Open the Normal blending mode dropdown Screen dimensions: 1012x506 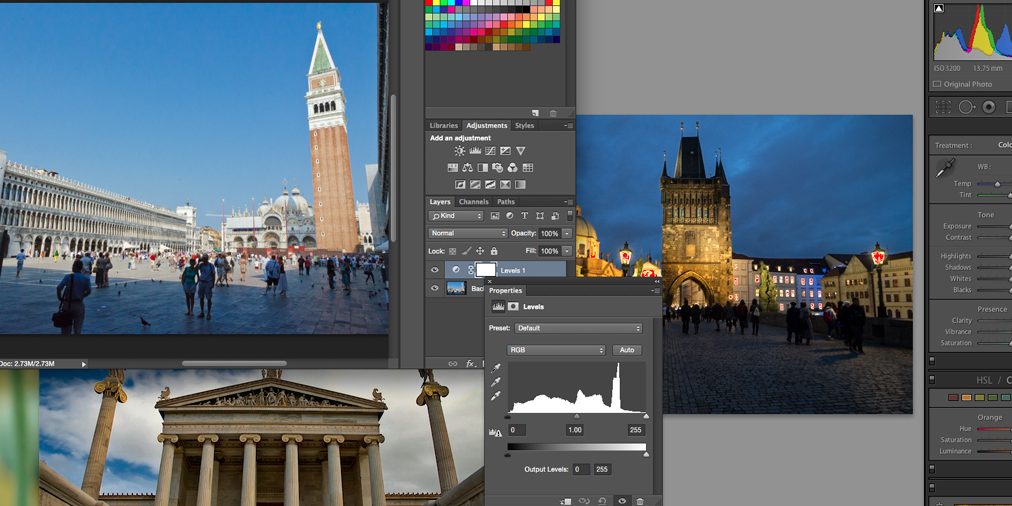468,233
